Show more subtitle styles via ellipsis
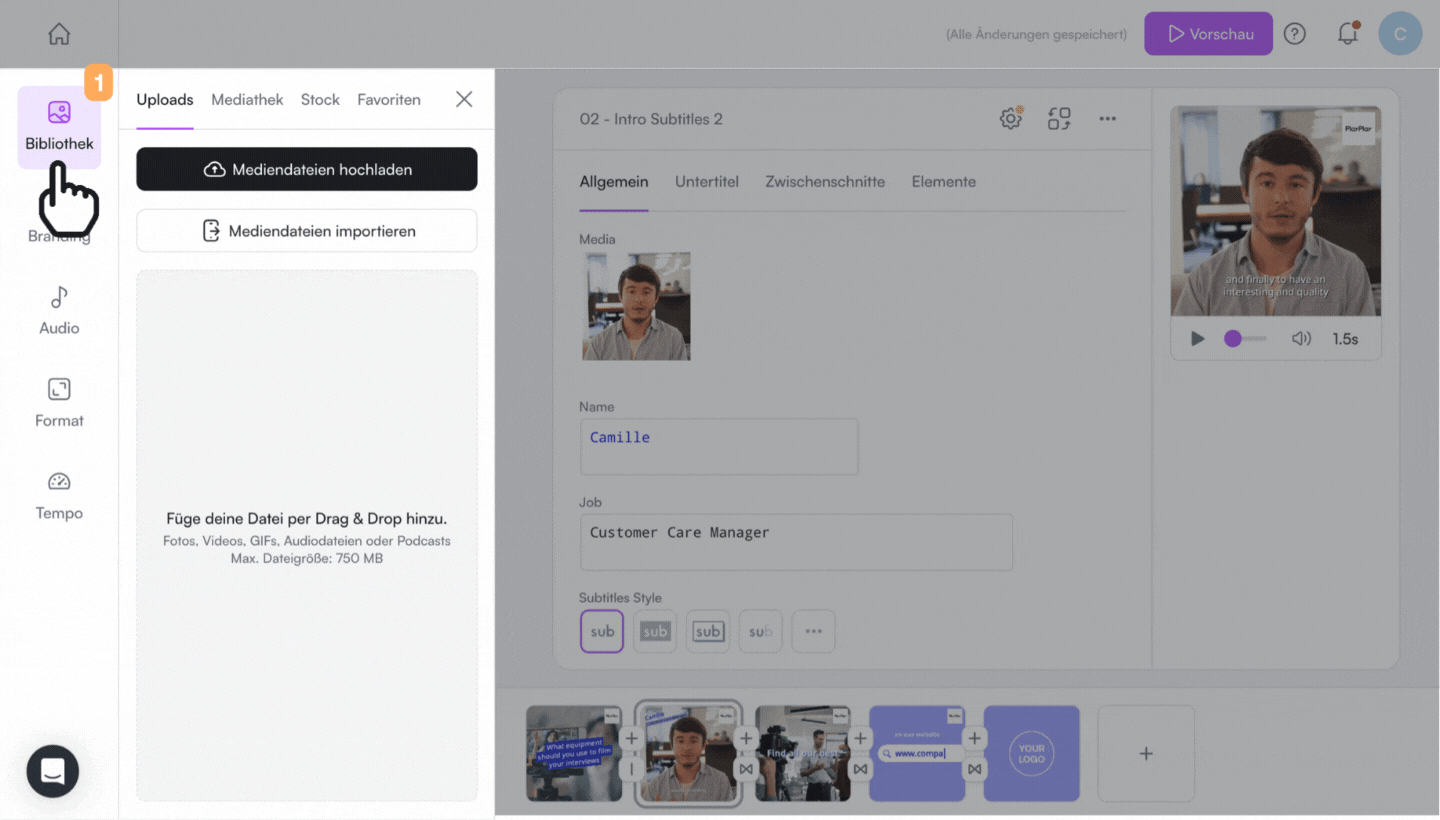 (x=813, y=632)
